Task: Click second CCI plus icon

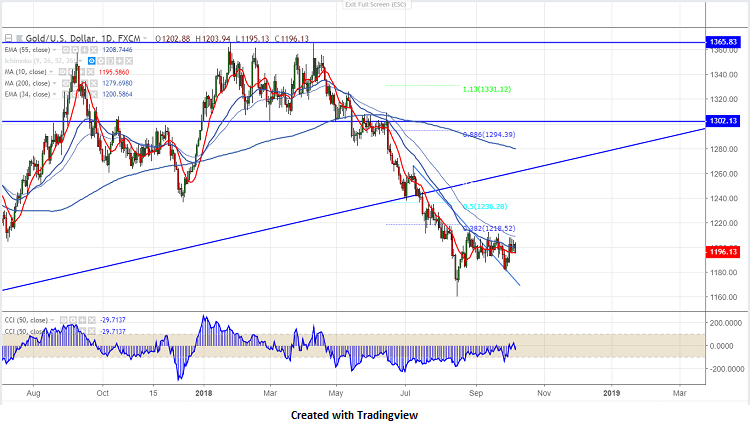Action: pyautogui.click(x=82, y=331)
